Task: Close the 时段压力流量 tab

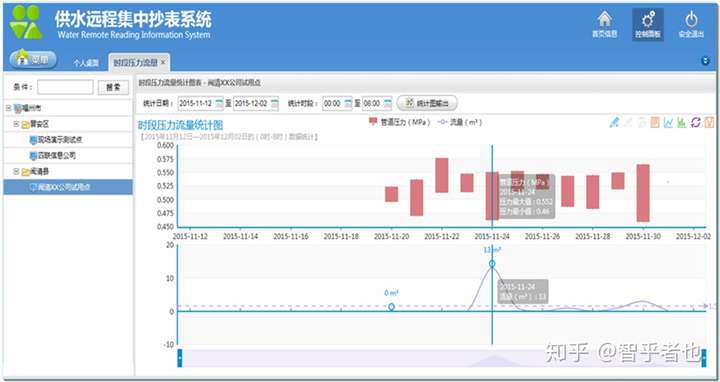Action: coord(163,62)
